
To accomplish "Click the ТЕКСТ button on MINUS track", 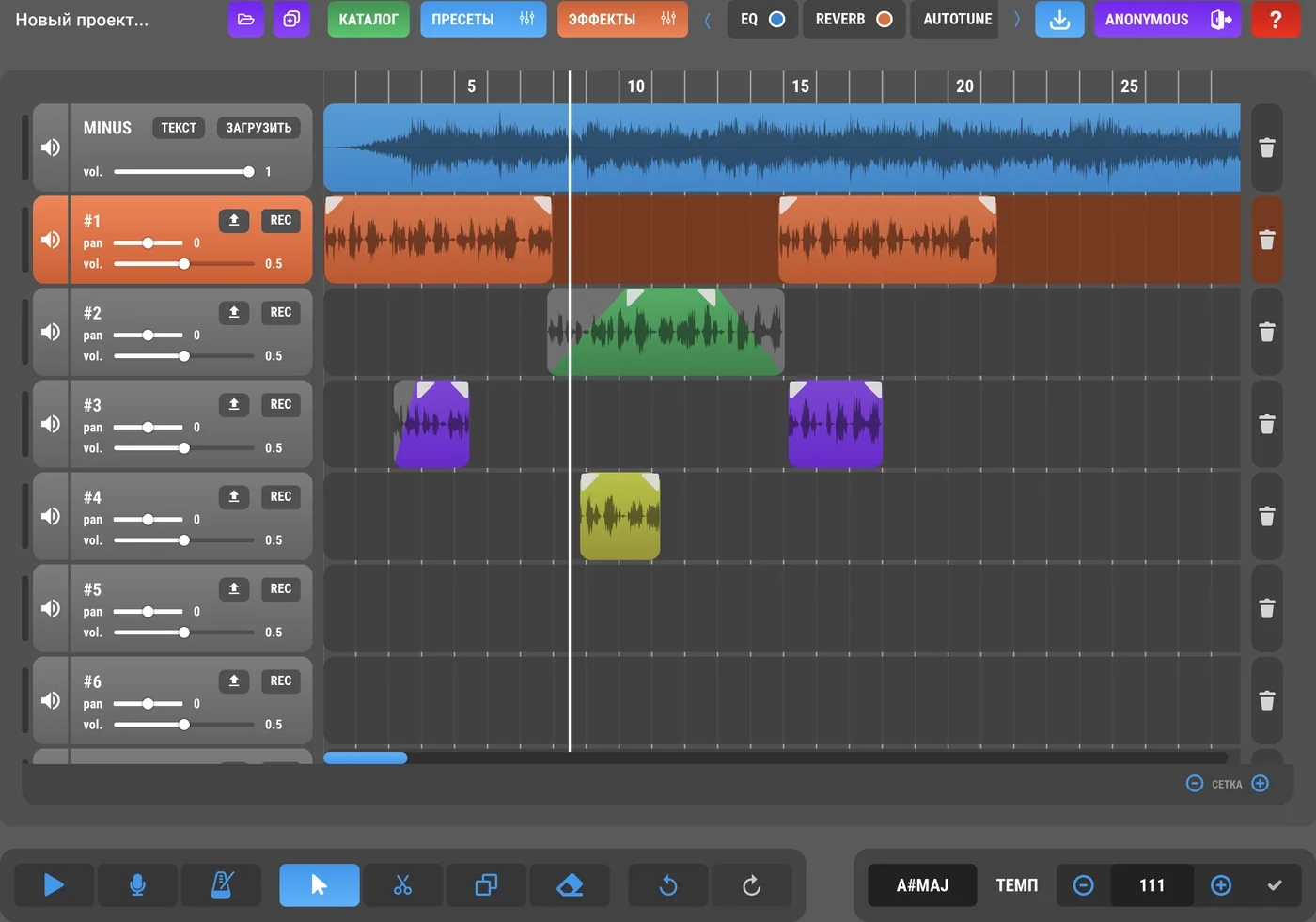I will pyautogui.click(x=179, y=128).
